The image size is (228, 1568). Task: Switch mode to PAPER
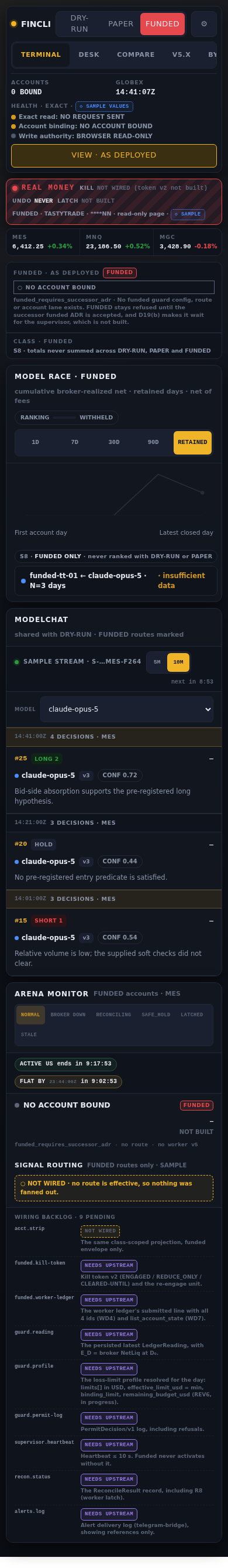120,24
